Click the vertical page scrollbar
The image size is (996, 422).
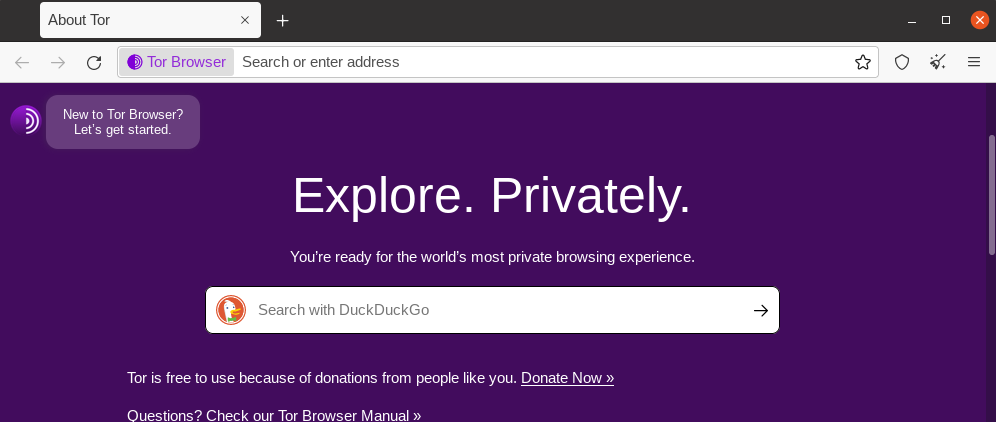coord(992,195)
